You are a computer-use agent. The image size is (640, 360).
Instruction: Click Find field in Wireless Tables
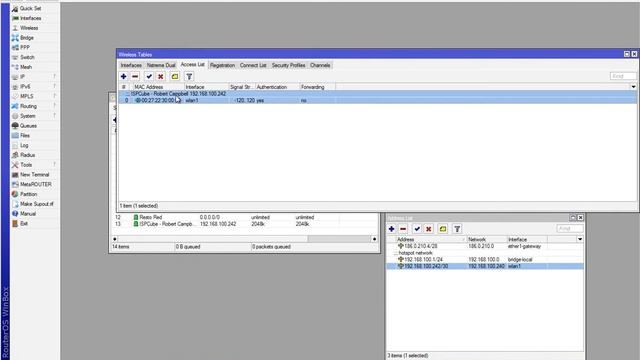tap(623, 76)
